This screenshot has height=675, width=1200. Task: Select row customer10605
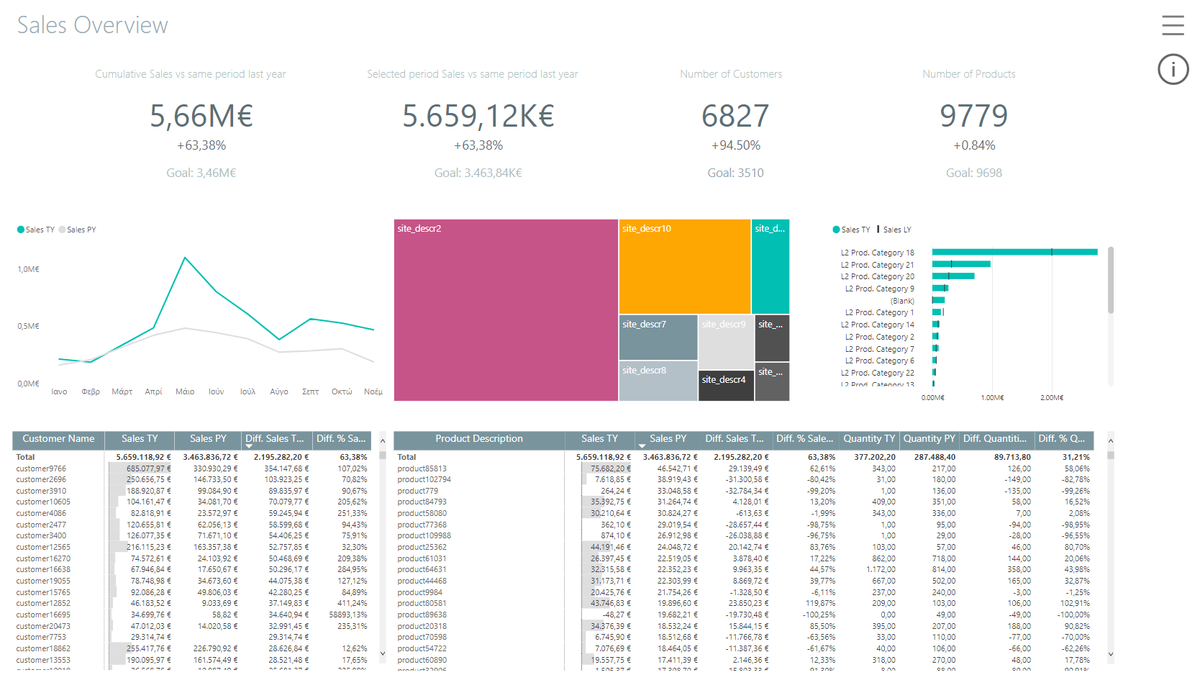pos(192,501)
